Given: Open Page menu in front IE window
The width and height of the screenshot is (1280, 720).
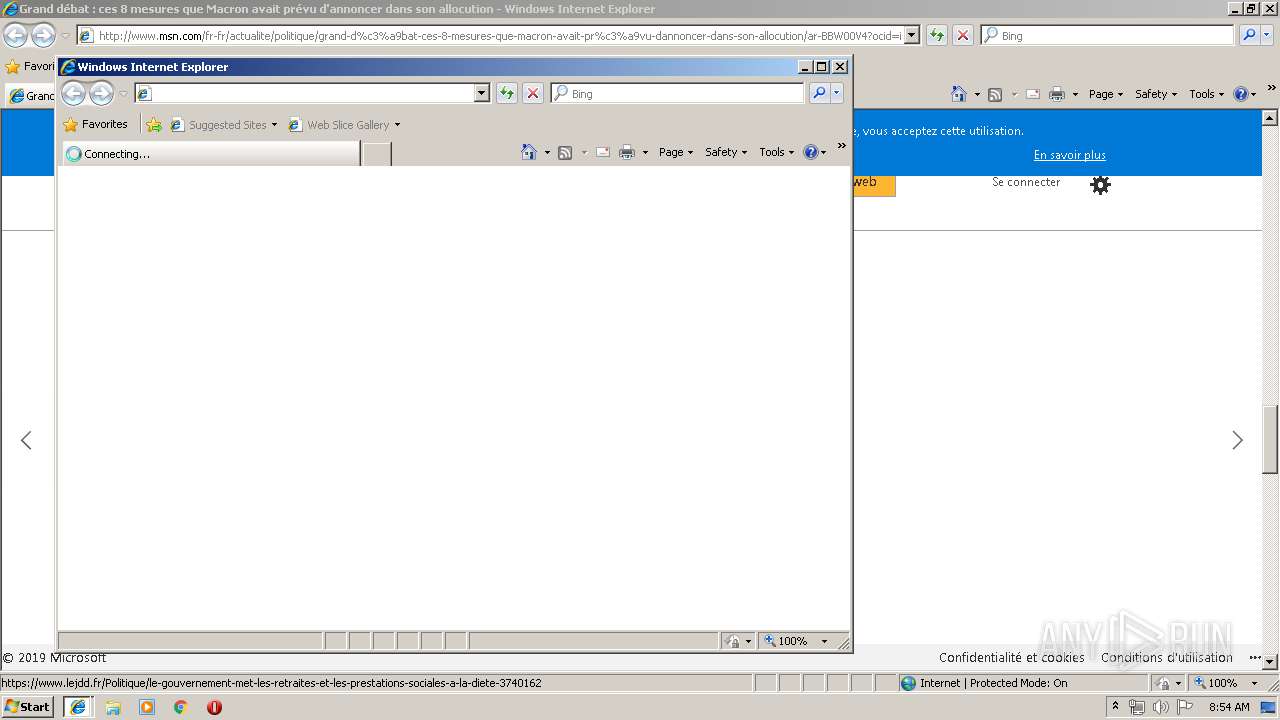Looking at the screenshot, I should [x=676, y=152].
